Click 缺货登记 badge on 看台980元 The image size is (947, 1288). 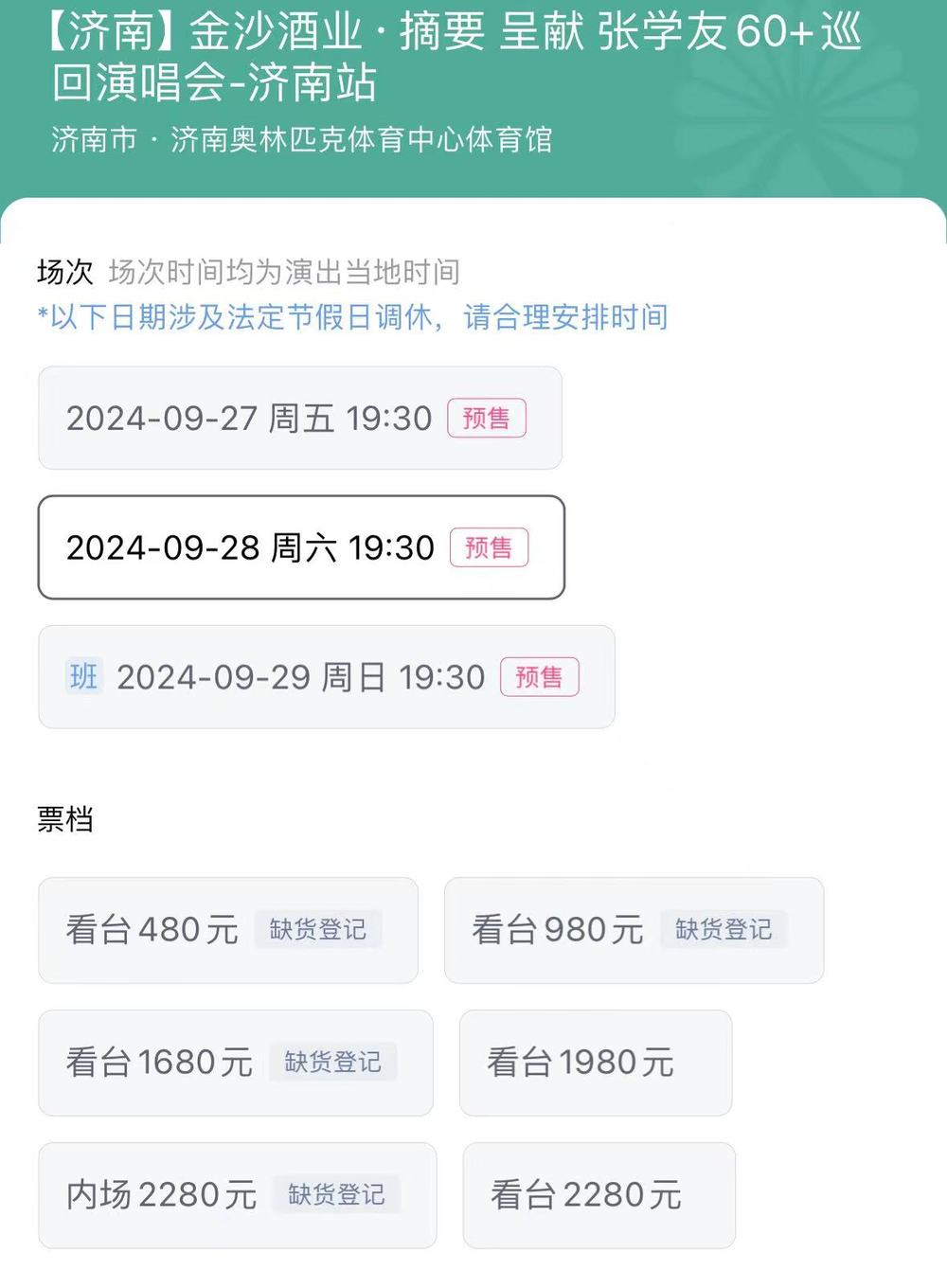coord(724,930)
